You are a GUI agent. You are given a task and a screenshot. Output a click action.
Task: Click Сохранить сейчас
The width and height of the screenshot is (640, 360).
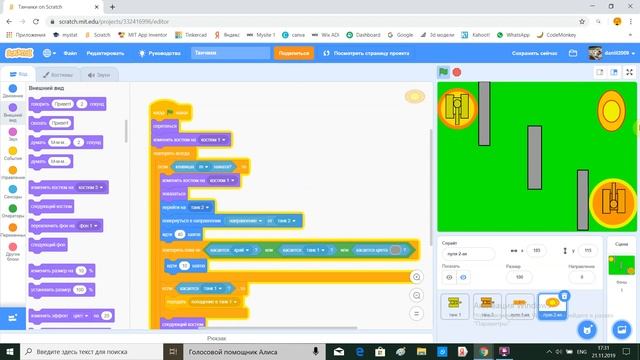[534, 53]
